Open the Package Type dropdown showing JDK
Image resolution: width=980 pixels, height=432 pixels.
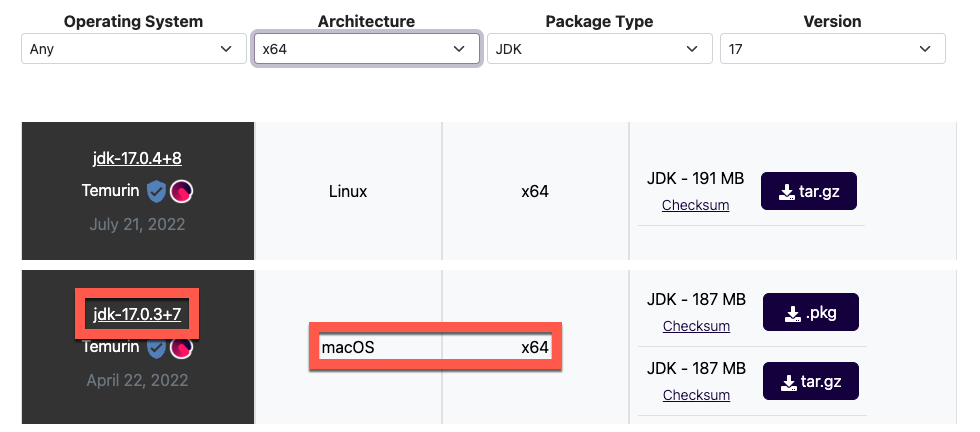[600, 49]
